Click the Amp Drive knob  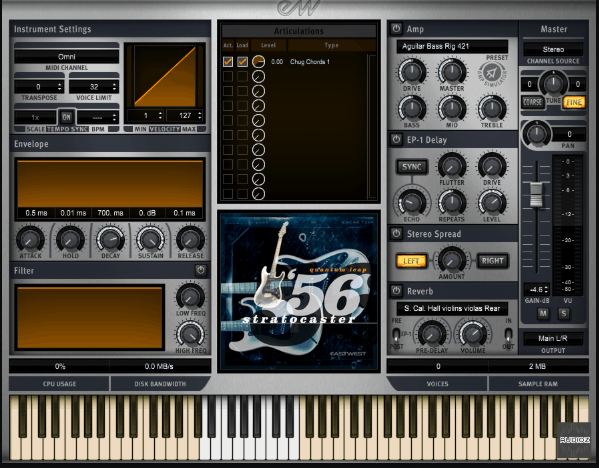click(412, 72)
